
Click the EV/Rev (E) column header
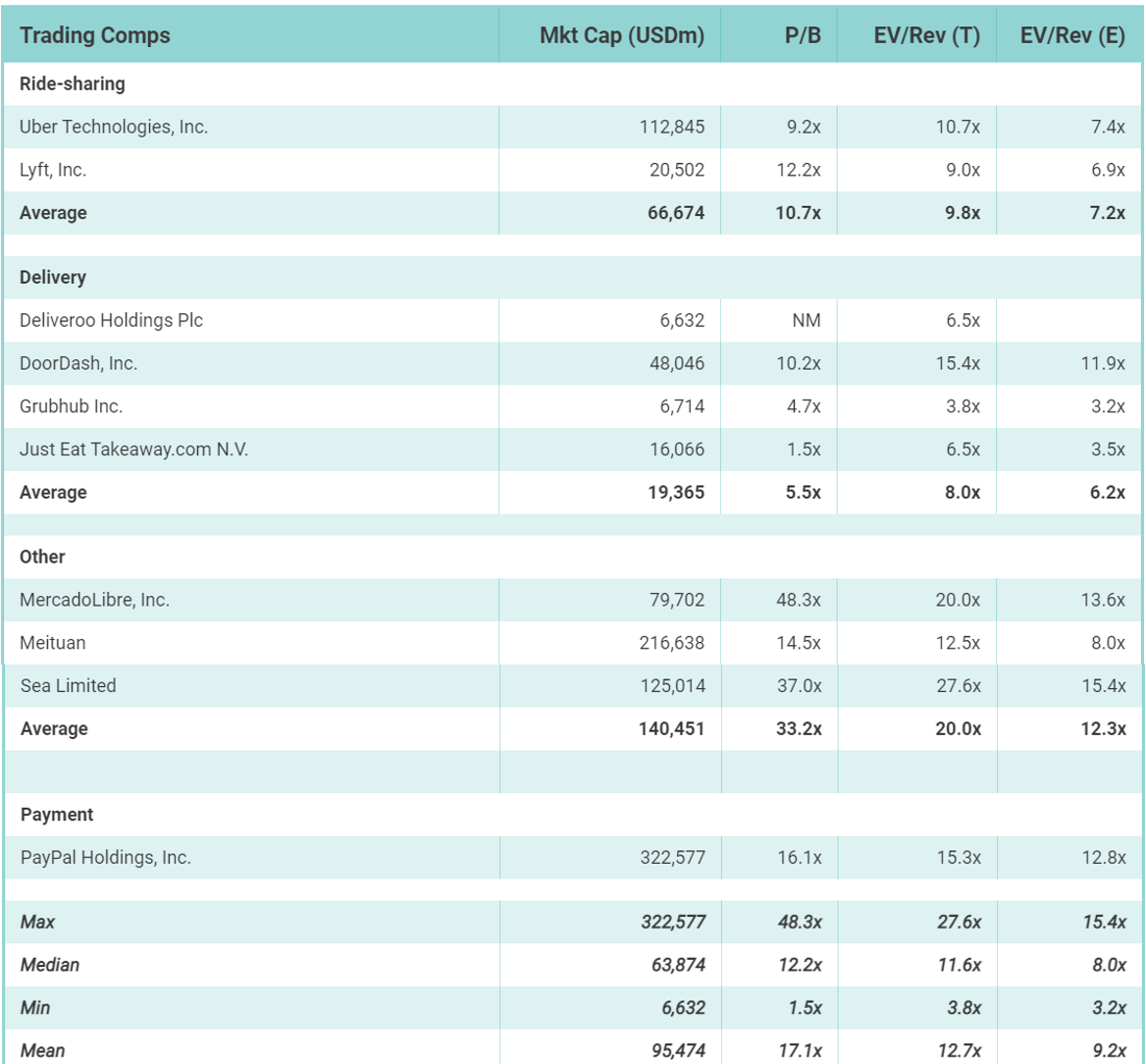click(x=1070, y=36)
